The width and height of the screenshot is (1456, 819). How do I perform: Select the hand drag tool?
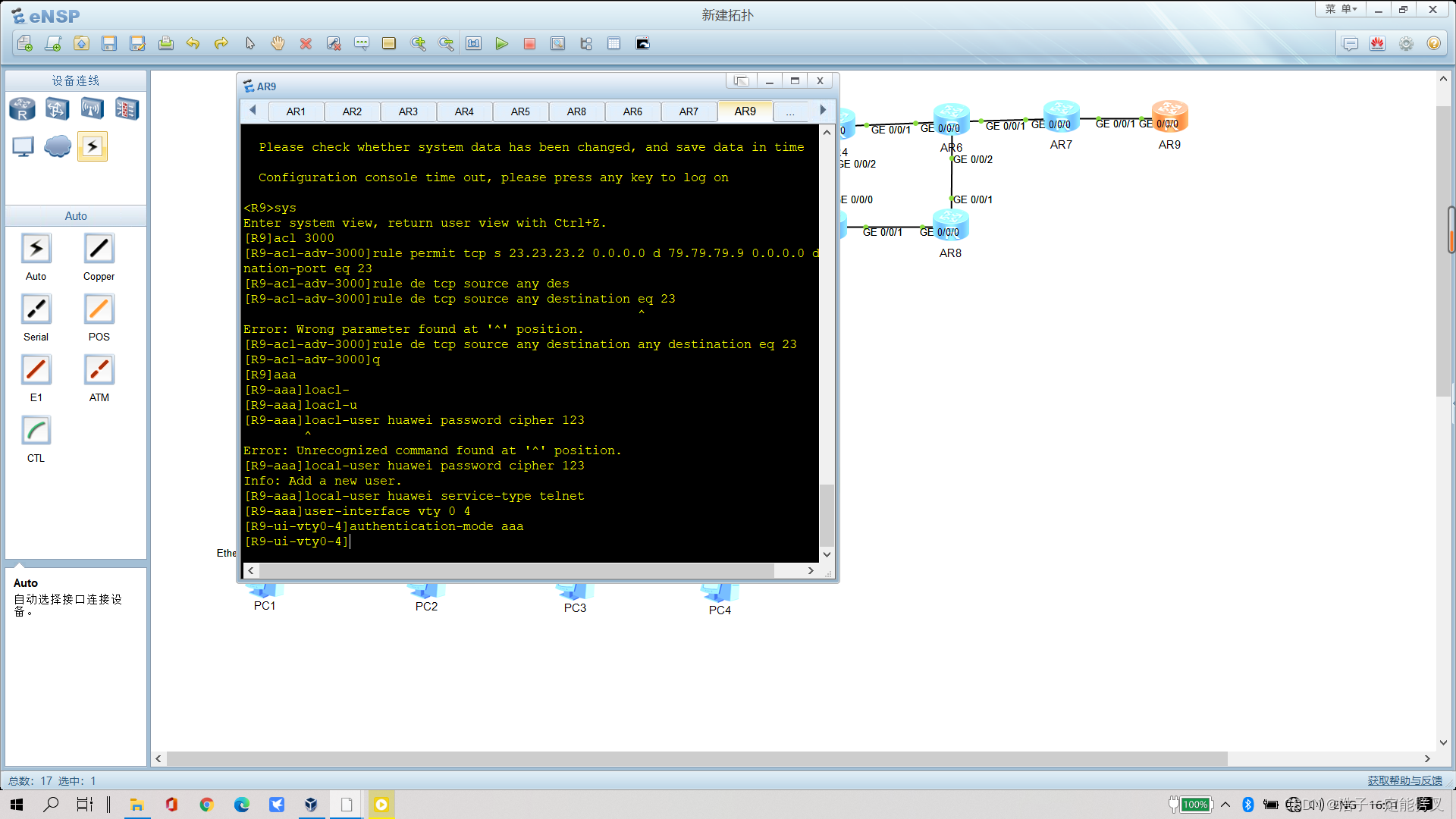point(278,44)
